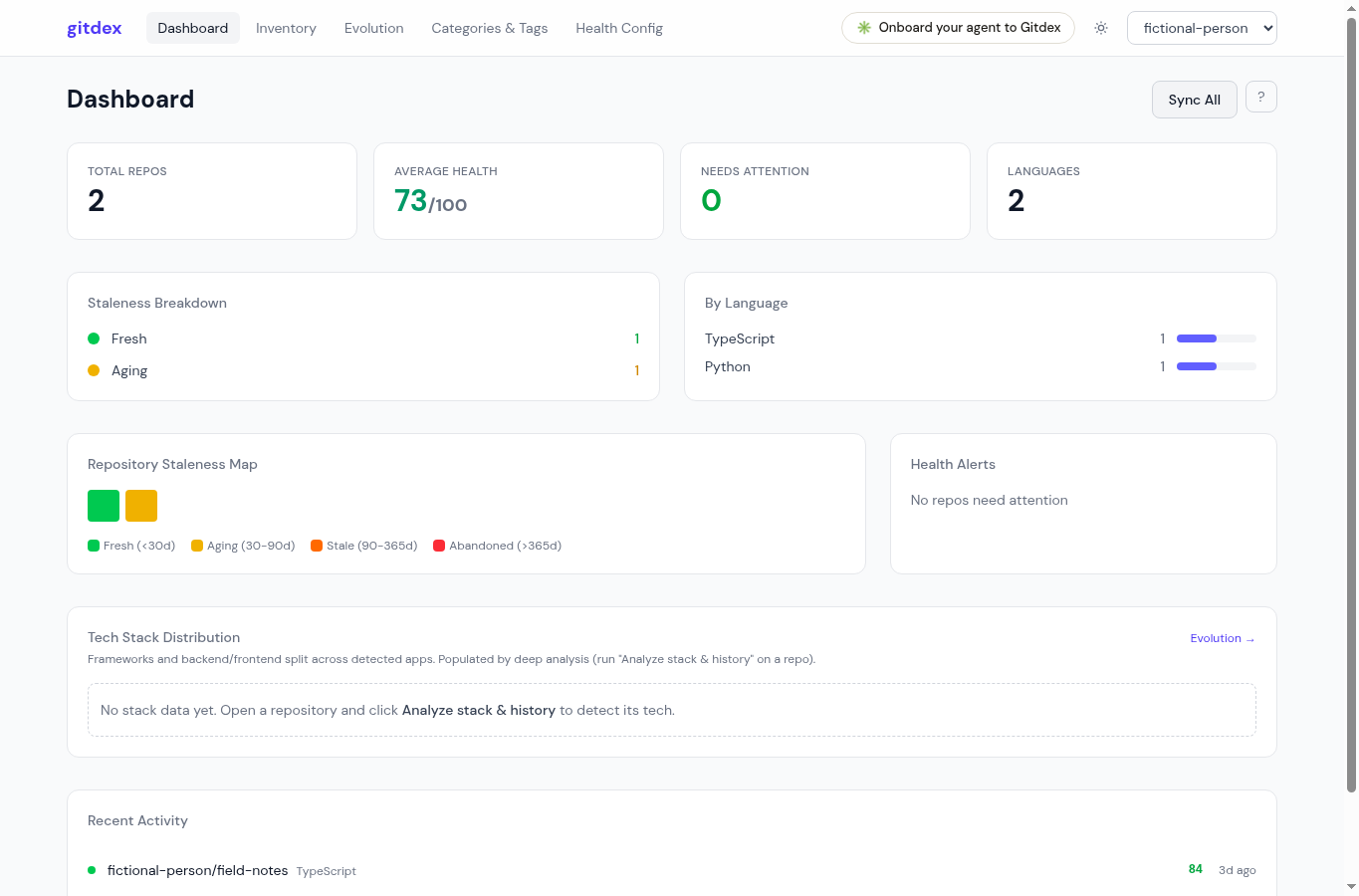Select the TypeScript label under By Language
Image resolution: width=1359 pixels, height=896 pixels.
pos(740,338)
